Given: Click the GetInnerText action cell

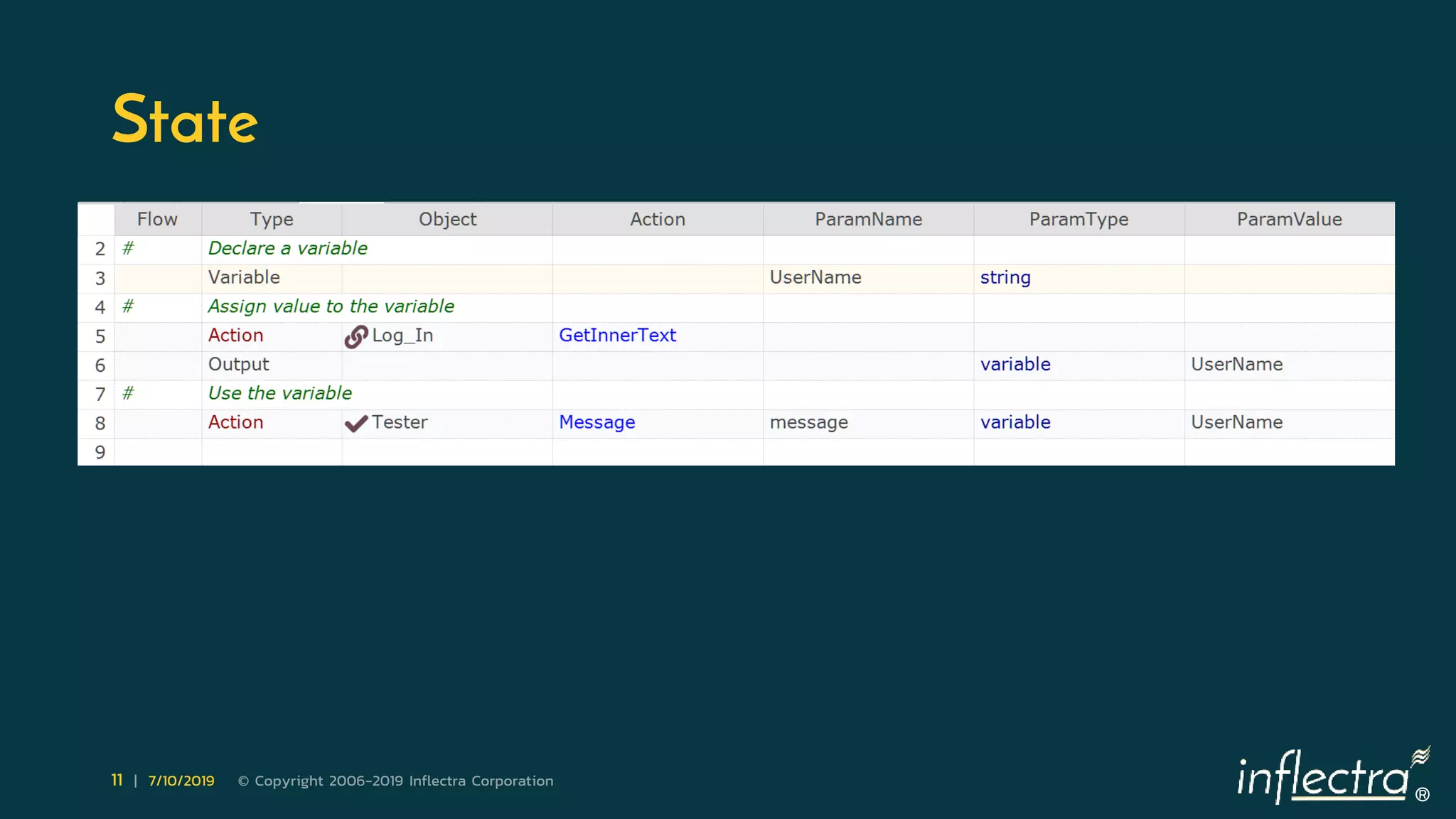Looking at the screenshot, I should (x=617, y=336).
